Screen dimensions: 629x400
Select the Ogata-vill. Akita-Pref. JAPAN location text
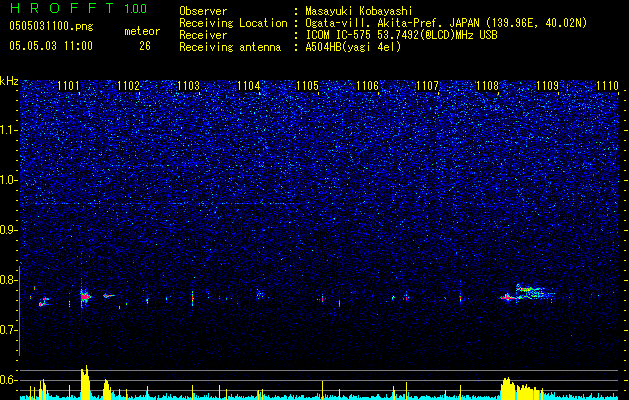[446, 24]
